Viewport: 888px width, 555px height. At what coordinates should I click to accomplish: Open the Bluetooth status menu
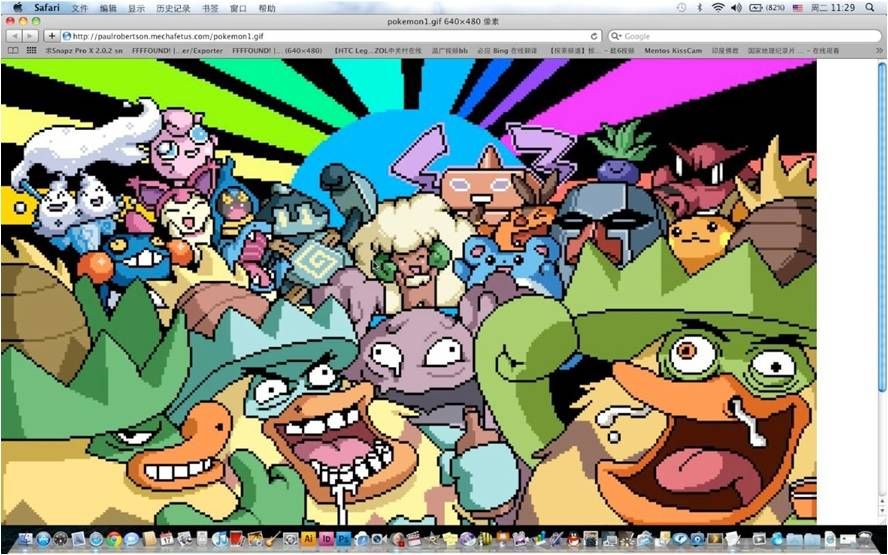(x=699, y=8)
